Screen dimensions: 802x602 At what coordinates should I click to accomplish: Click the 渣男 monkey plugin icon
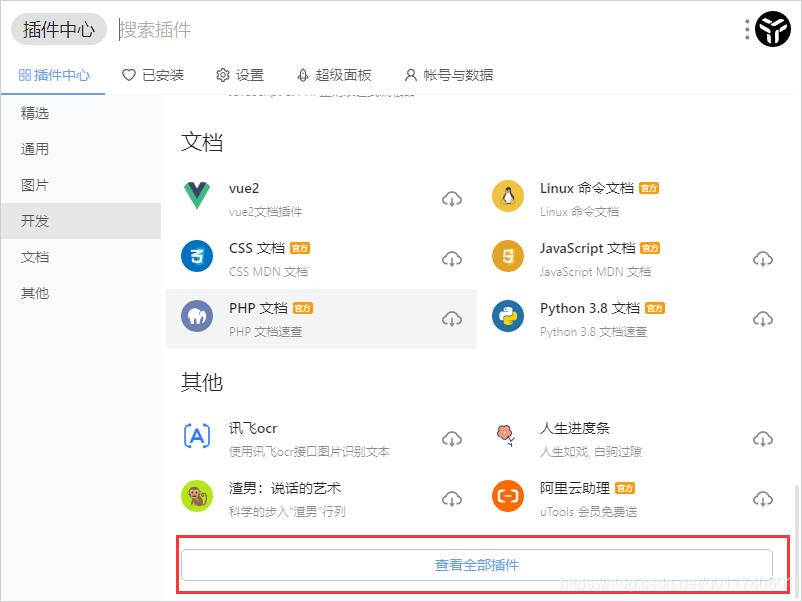[x=197, y=496]
